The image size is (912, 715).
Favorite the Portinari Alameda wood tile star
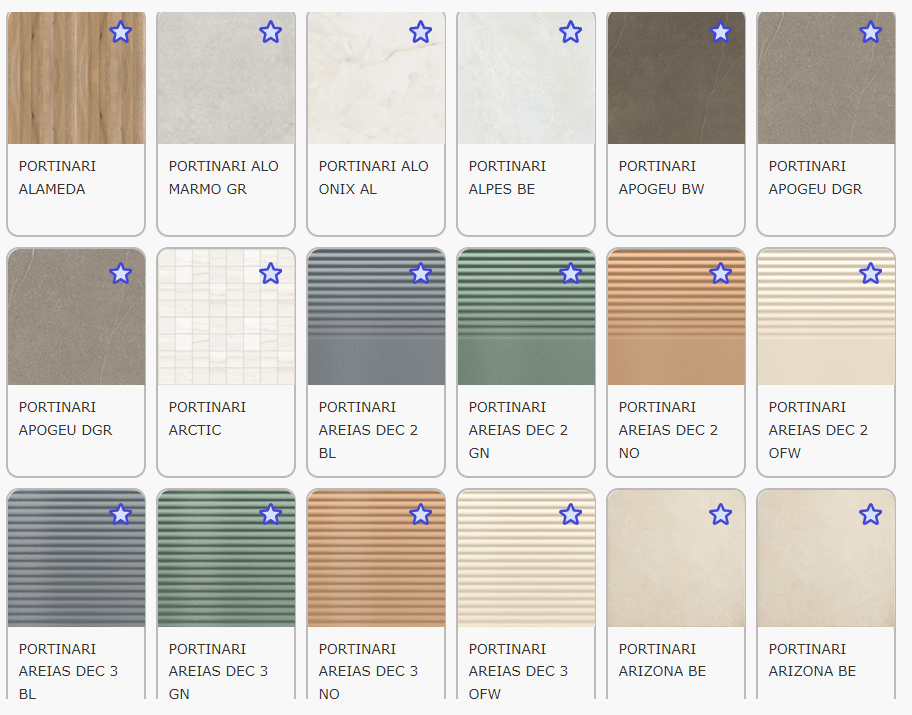(120, 32)
